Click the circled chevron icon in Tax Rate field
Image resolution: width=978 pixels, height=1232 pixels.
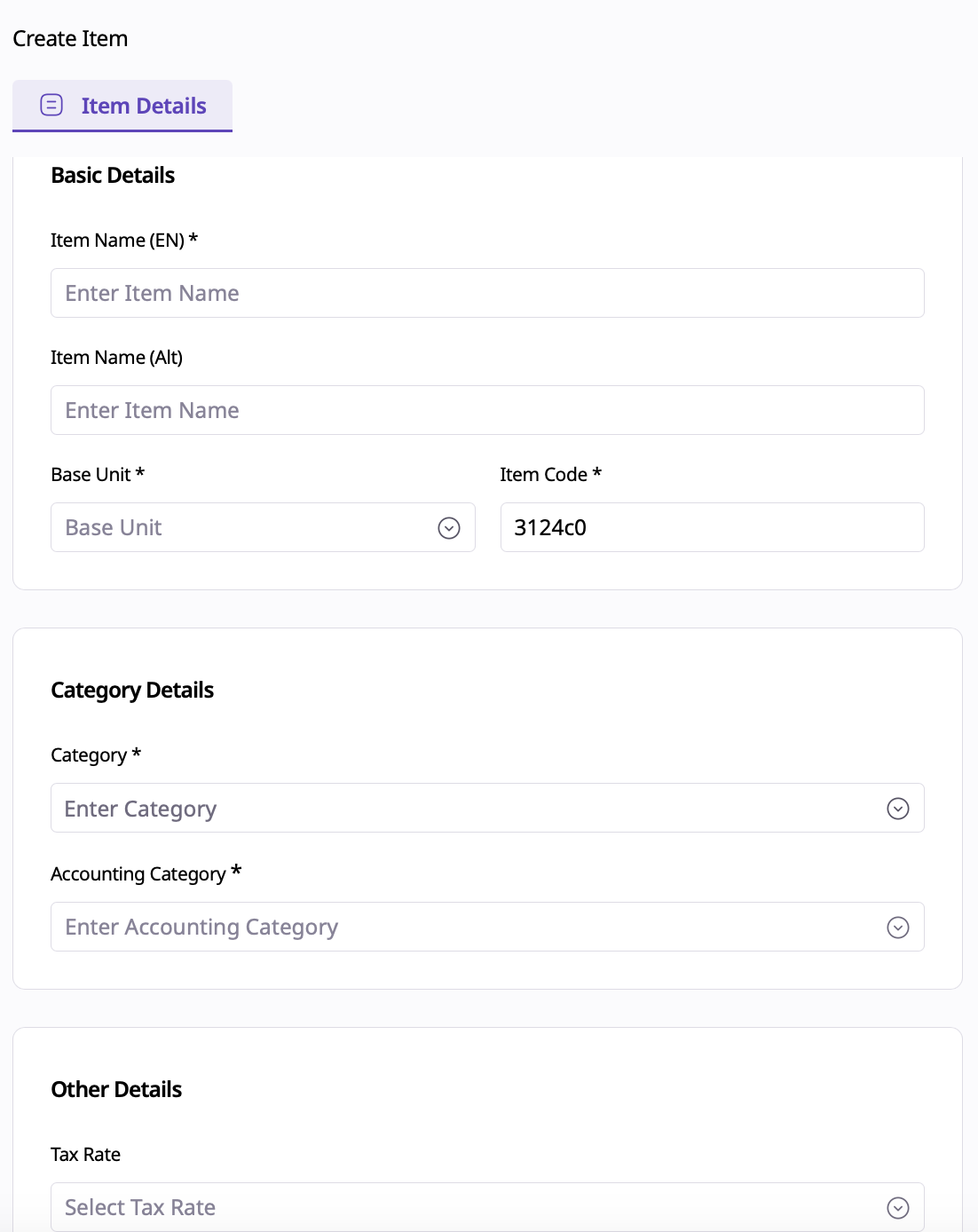[x=898, y=1208]
